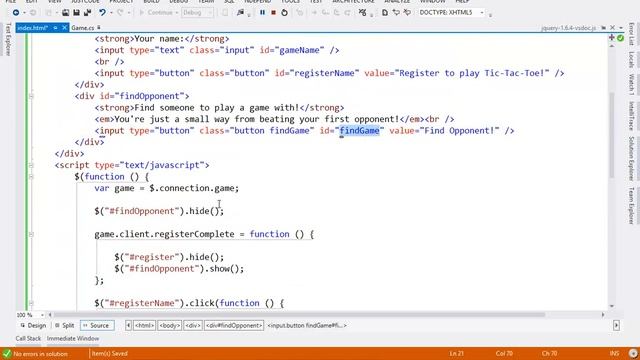Select the <html> breadcrumb tag
Viewport: 640px width, 360px height.
pos(144,325)
